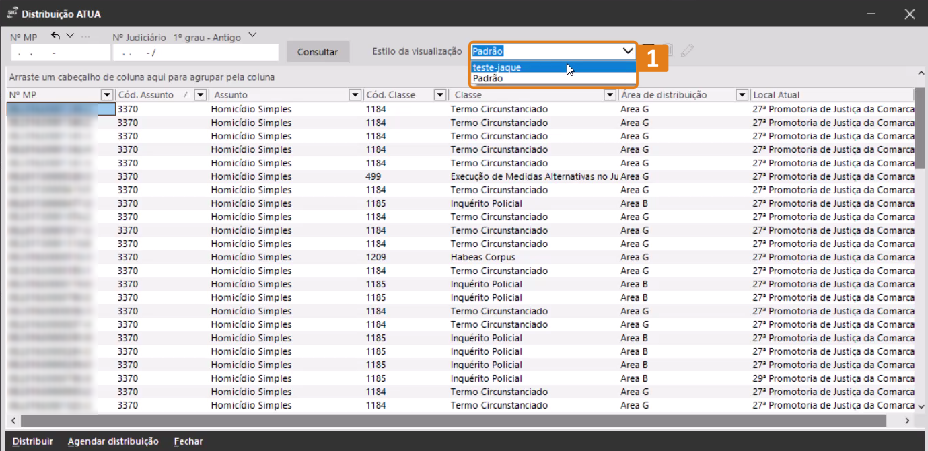Click the horizontal scrollbar right arrow
This screenshot has height=451, width=928.
[x=907, y=420]
